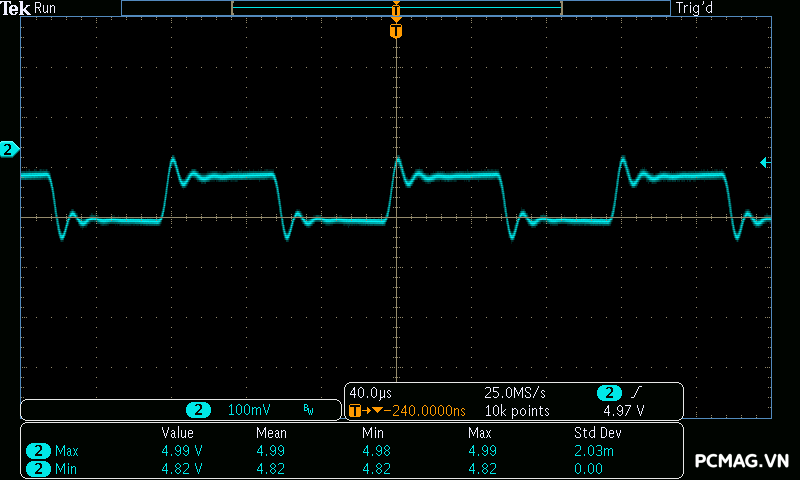Image resolution: width=800 pixels, height=480 pixels.
Task: Click the trigger source channel 2 badge
Action: 609,393
